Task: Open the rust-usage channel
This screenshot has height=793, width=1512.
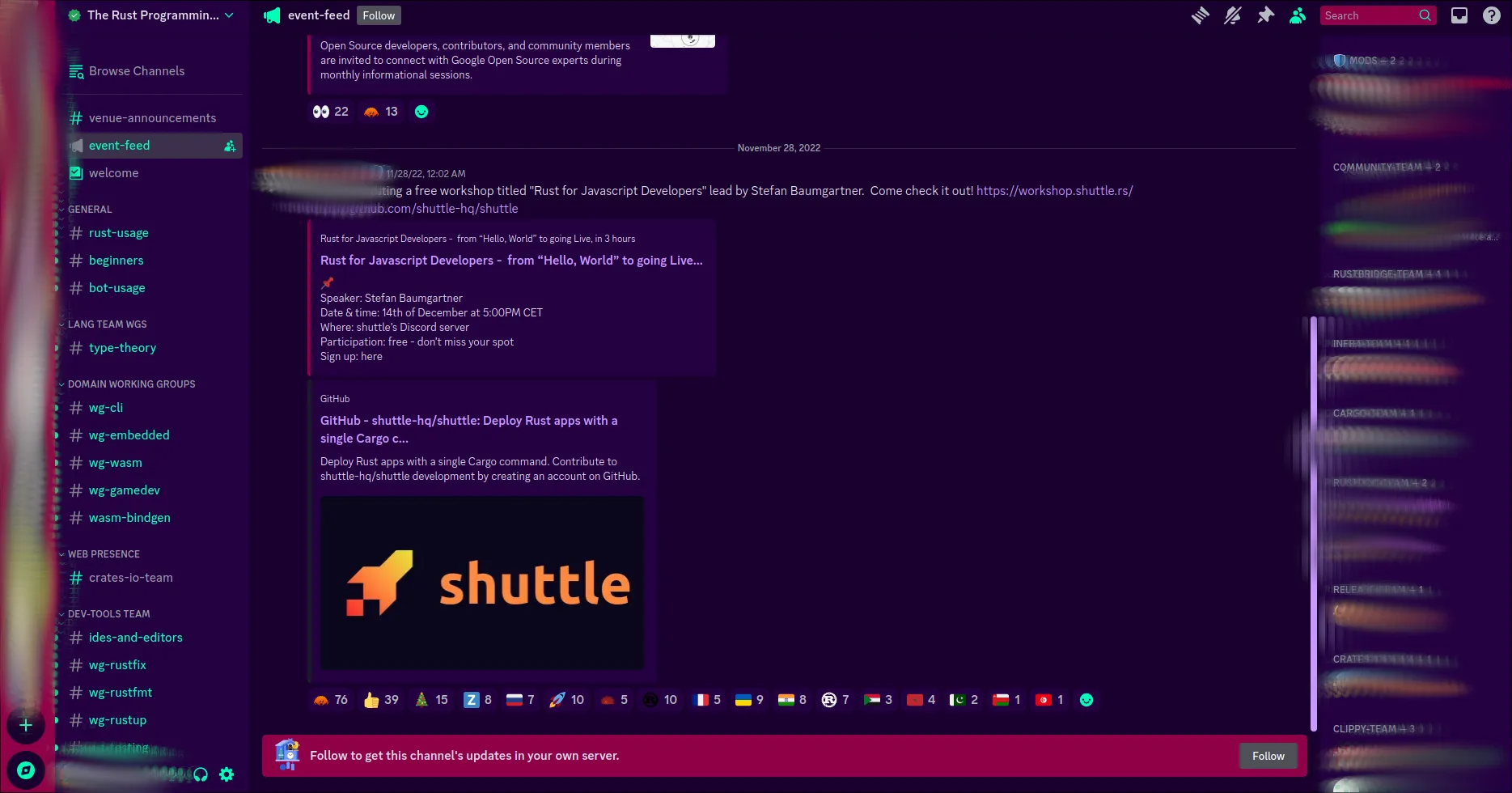Action: [152, 233]
